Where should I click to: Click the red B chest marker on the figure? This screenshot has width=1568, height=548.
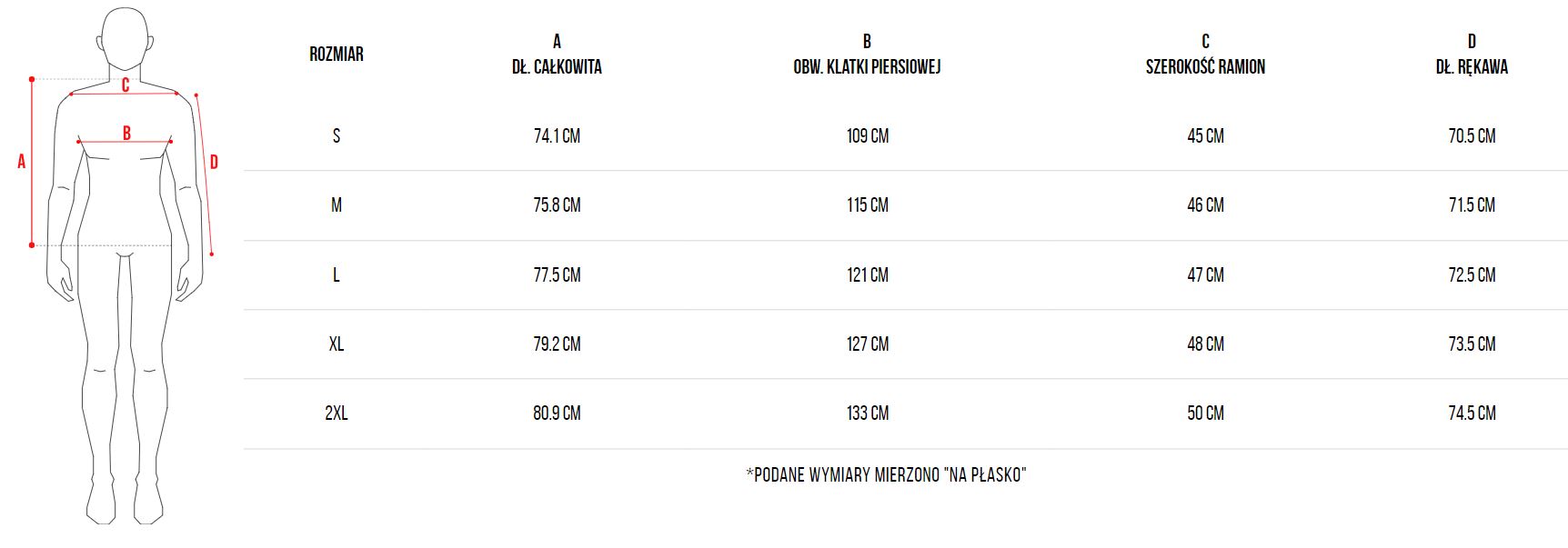click(126, 134)
